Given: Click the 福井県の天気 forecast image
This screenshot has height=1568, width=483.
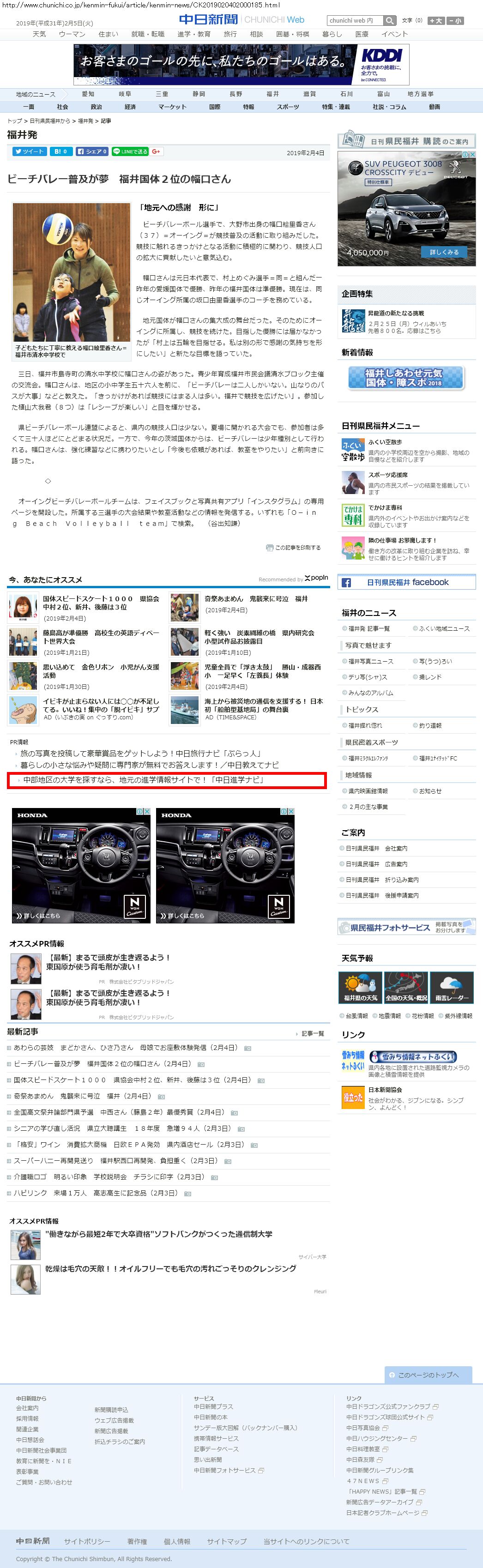Looking at the screenshot, I should 360,987.
